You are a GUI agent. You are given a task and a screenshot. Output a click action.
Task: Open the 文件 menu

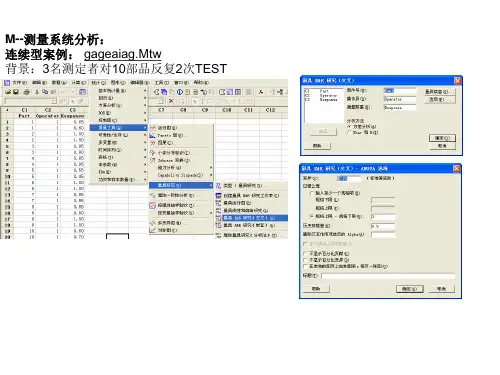20,83
